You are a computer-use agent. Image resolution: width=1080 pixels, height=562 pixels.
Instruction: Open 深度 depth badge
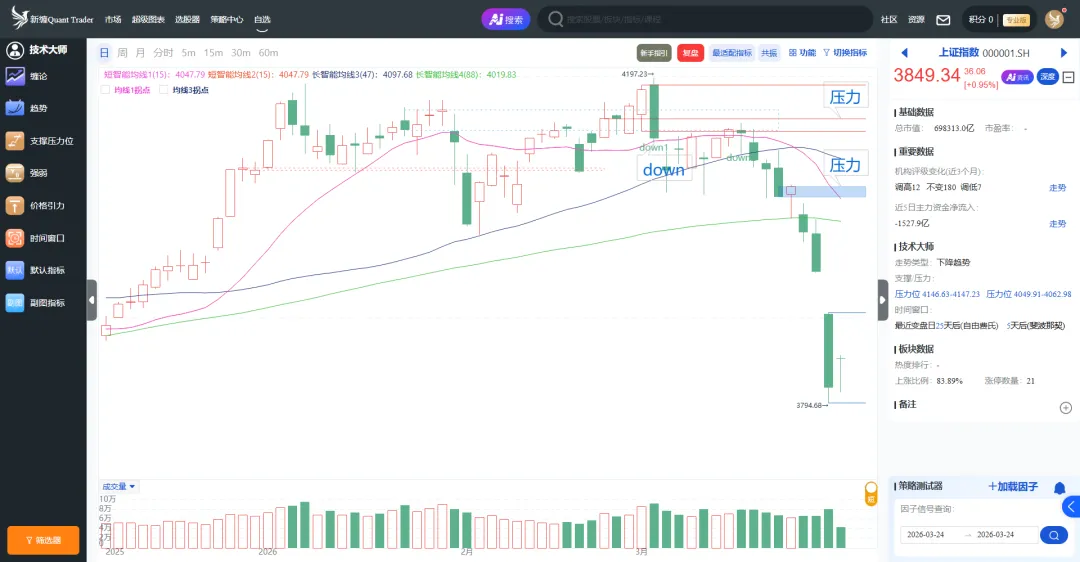pyautogui.click(x=1048, y=77)
